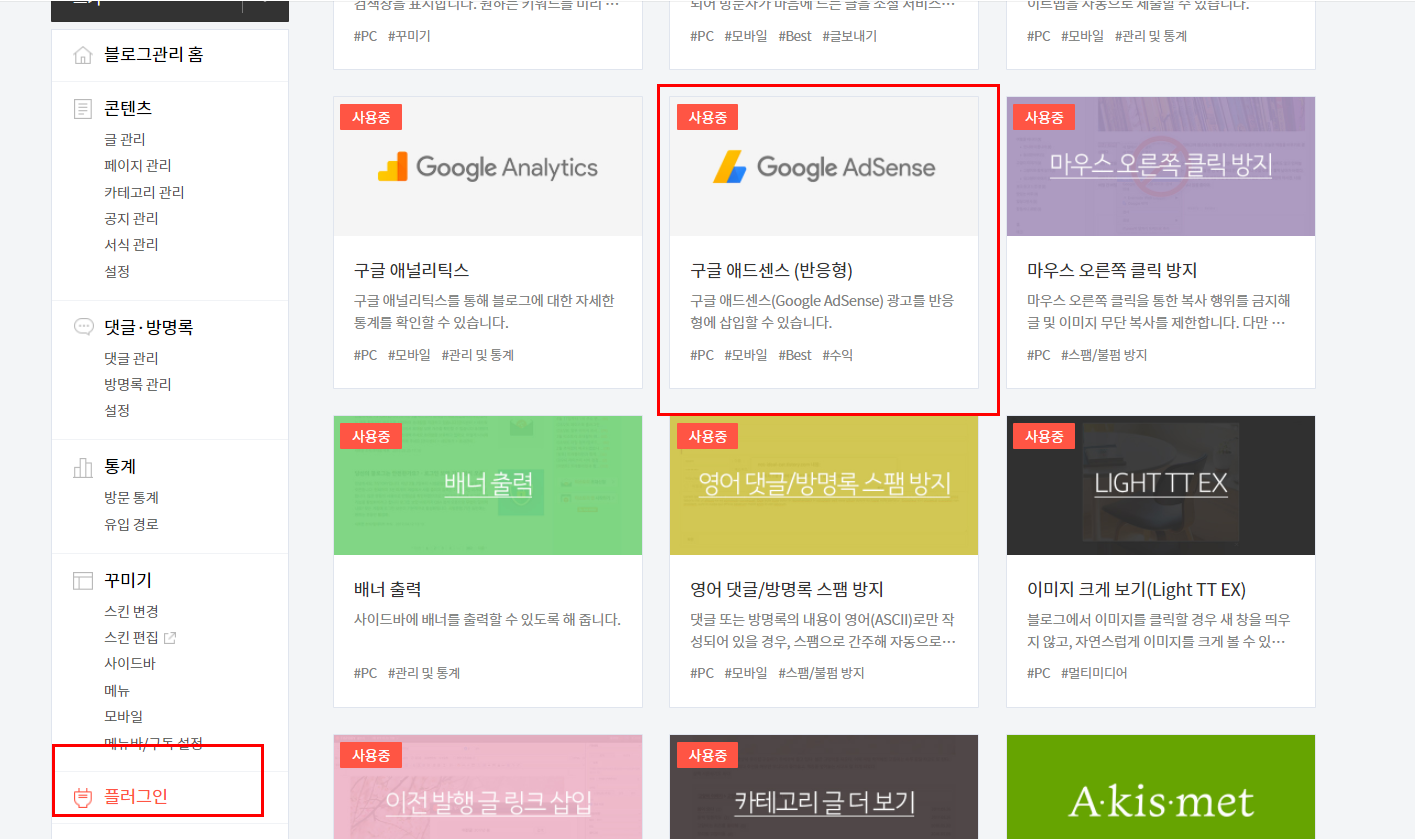Click the 통계 bar chart icon
1415x839 pixels.
(83, 467)
